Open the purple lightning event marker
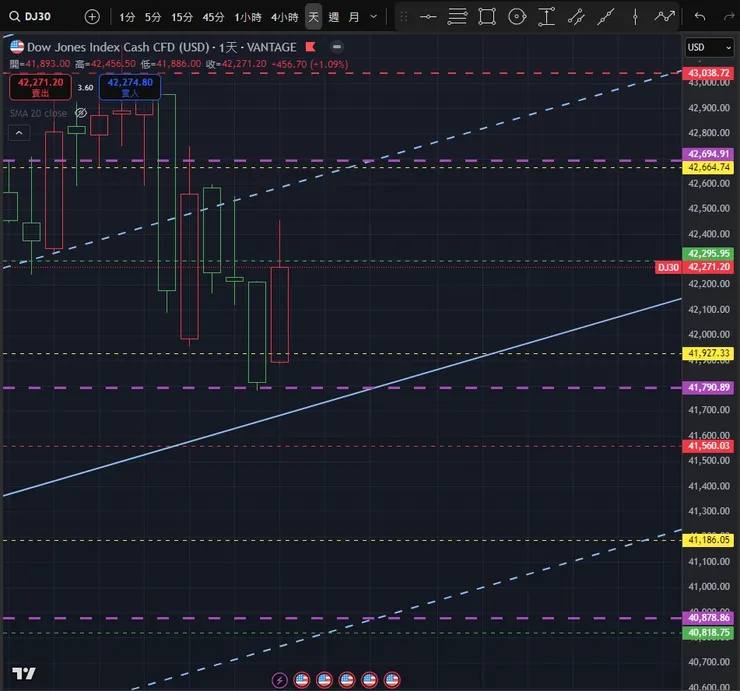The height and width of the screenshot is (691, 740). pos(279,680)
